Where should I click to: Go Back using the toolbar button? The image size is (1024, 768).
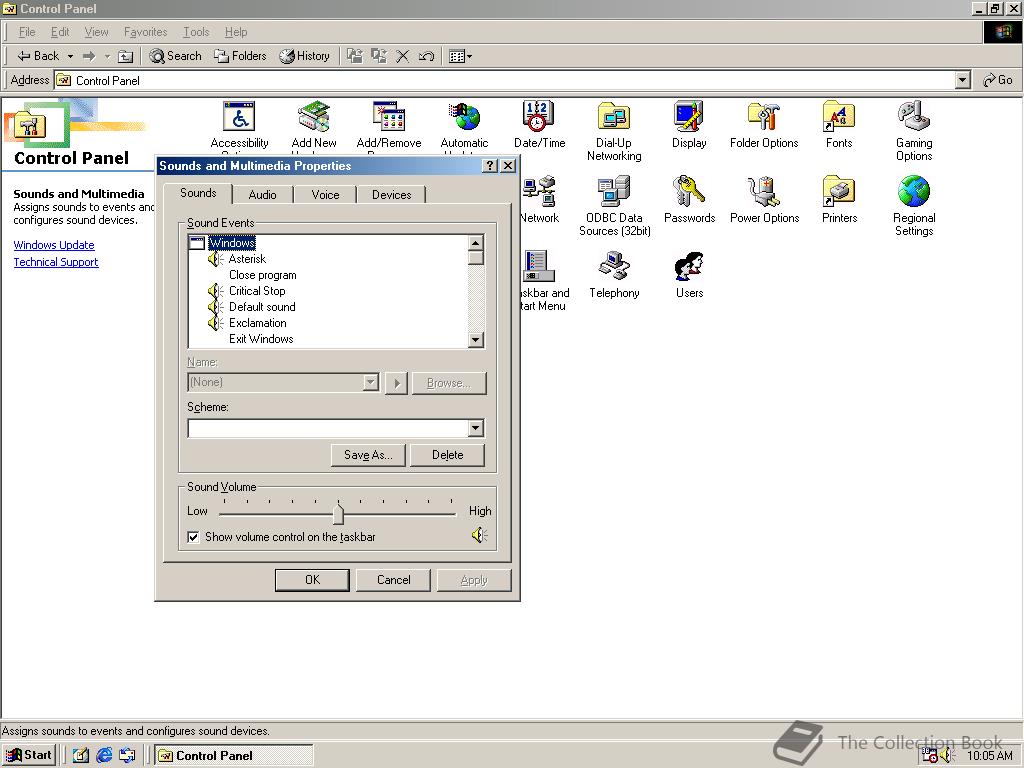(x=39, y=56)
